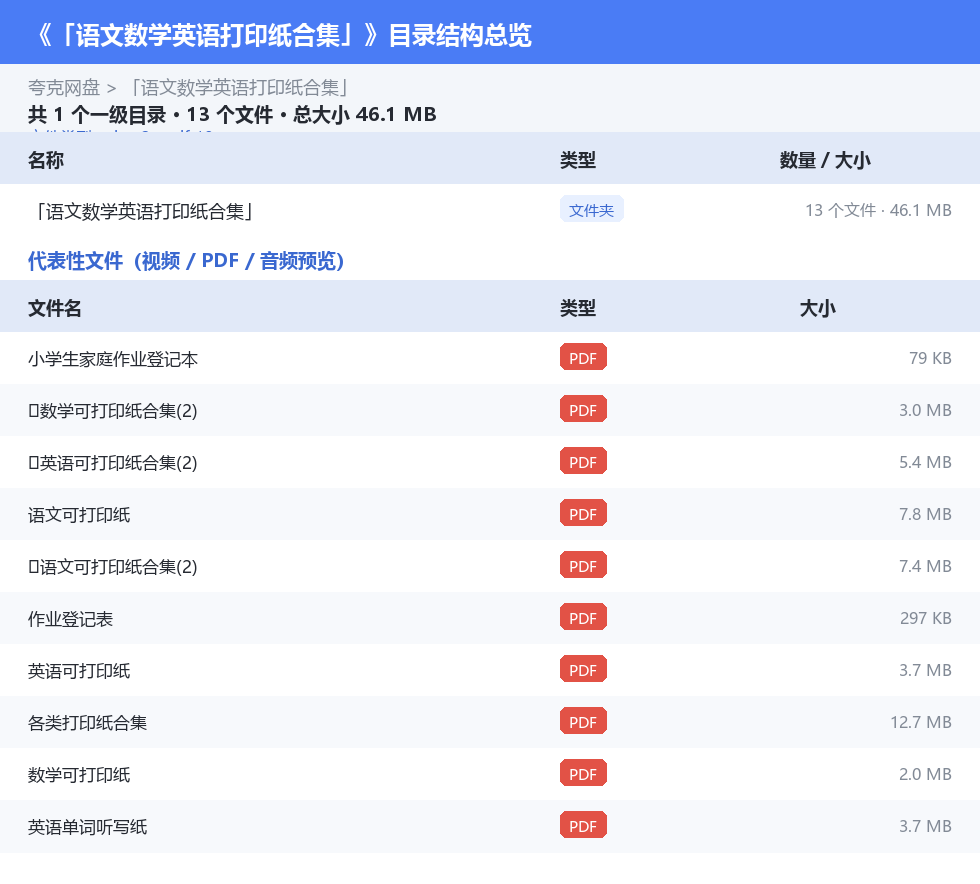
Task: Select file 英语可打印纸合集(2)
Action: (113, 463)
